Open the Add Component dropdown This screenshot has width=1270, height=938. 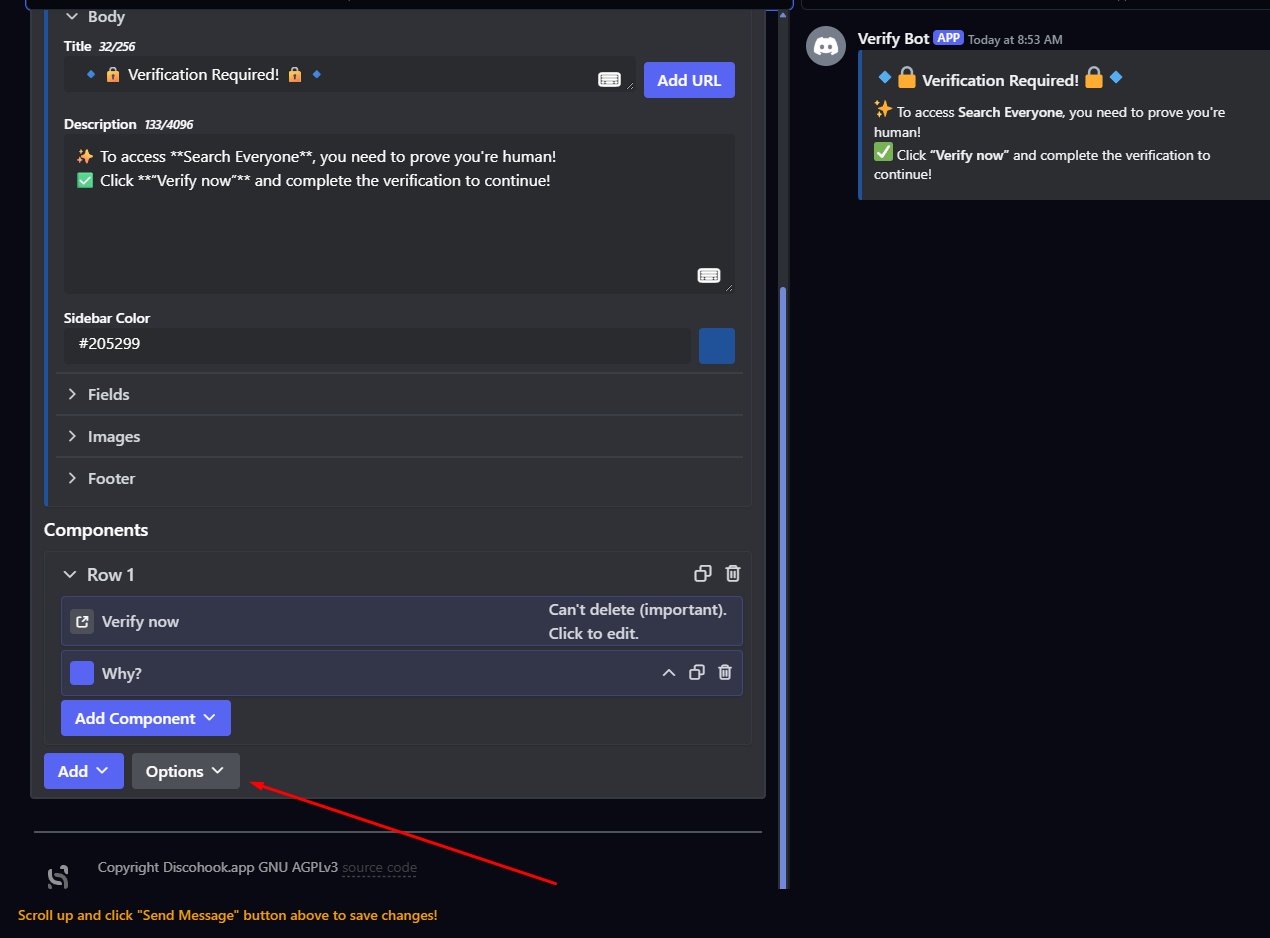click(146, 718)
